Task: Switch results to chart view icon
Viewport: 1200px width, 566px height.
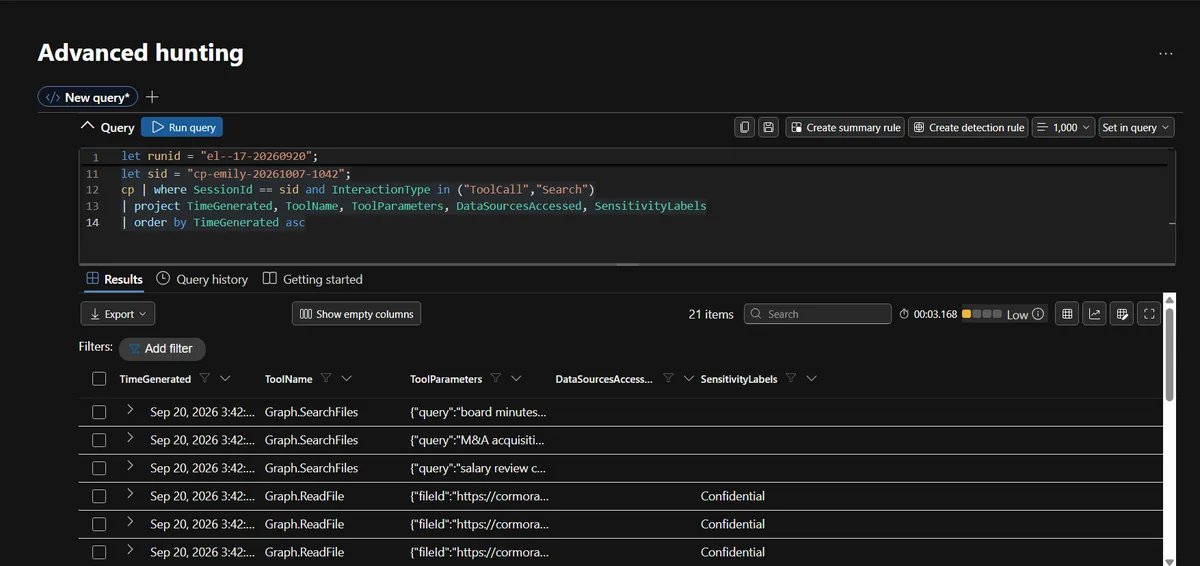Action: (x=1095, y=314)
